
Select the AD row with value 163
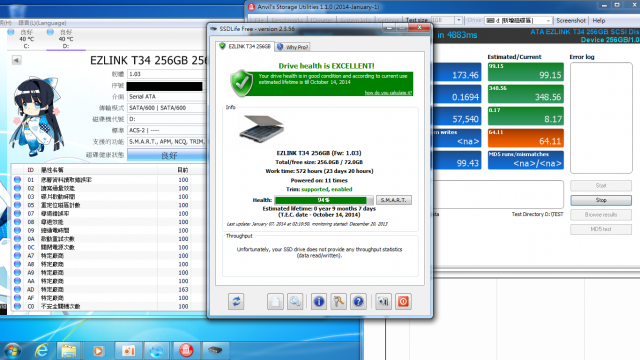tap(109, 289)
